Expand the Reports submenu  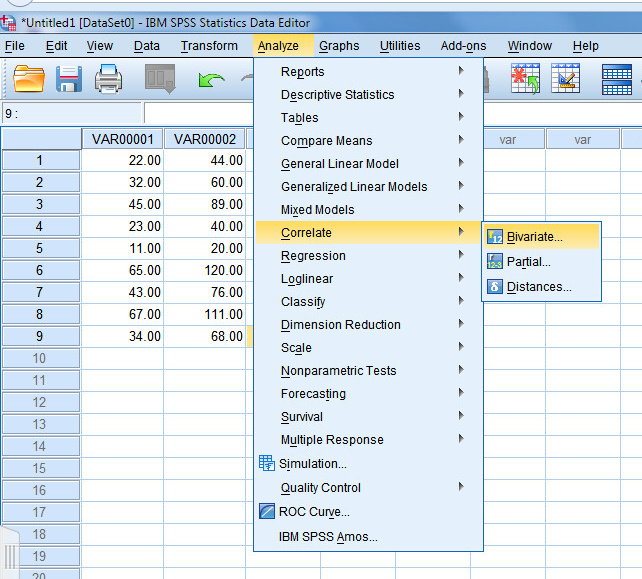[368, 72]
